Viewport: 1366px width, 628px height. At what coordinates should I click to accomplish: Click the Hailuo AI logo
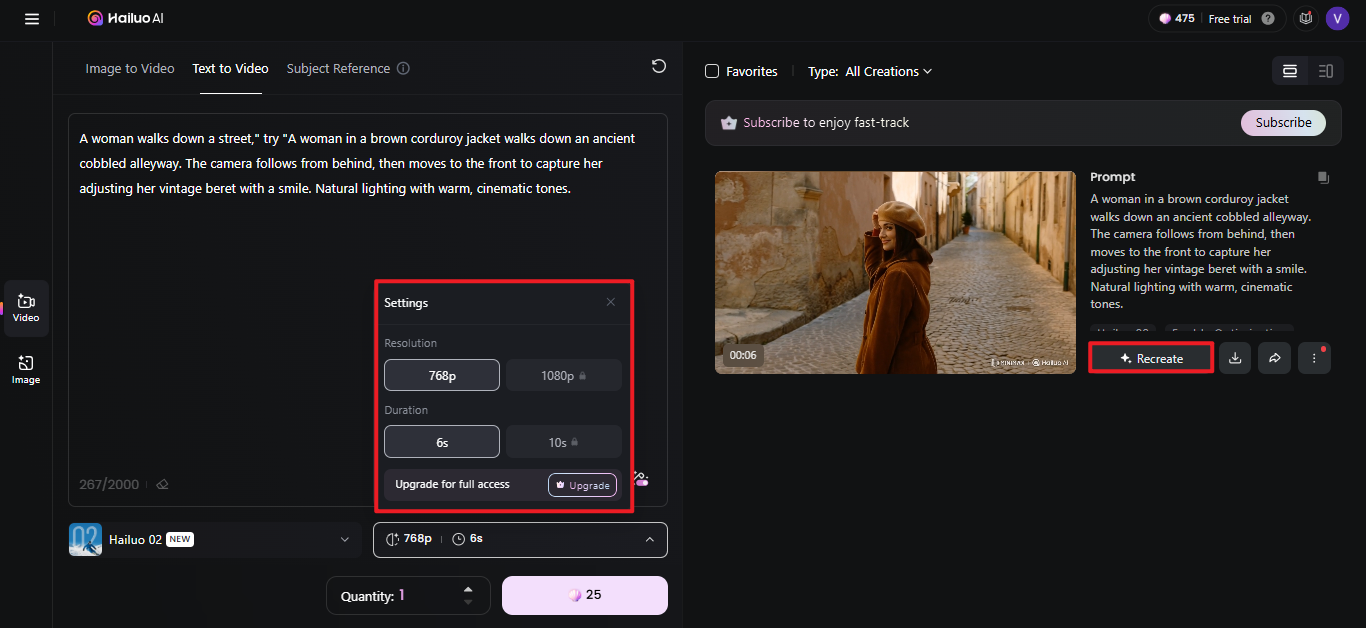click(124, 18)
